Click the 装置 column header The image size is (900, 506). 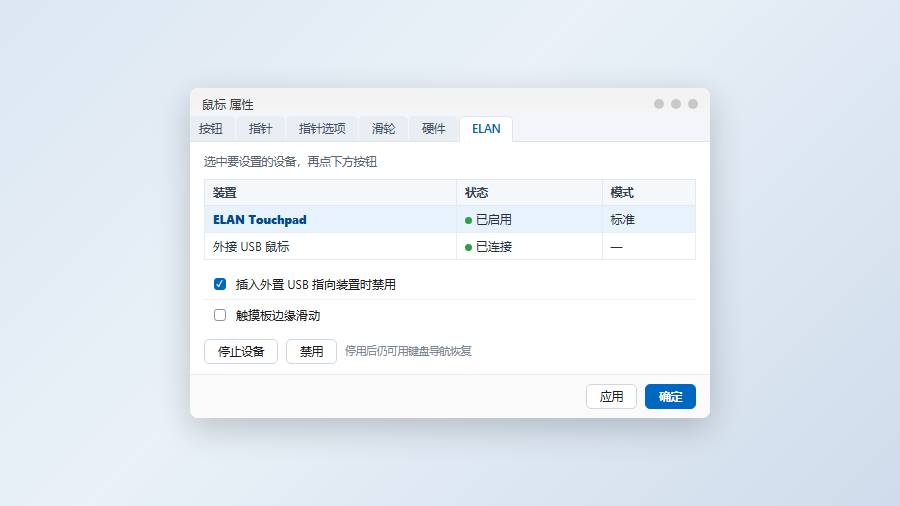pos(331,193)
